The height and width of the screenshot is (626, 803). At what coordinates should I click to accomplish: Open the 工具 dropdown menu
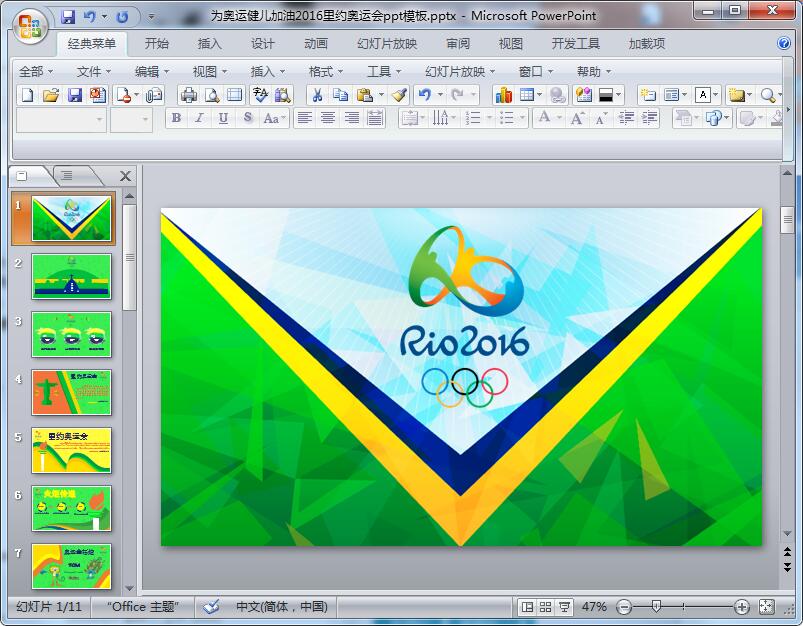(384, 72)
